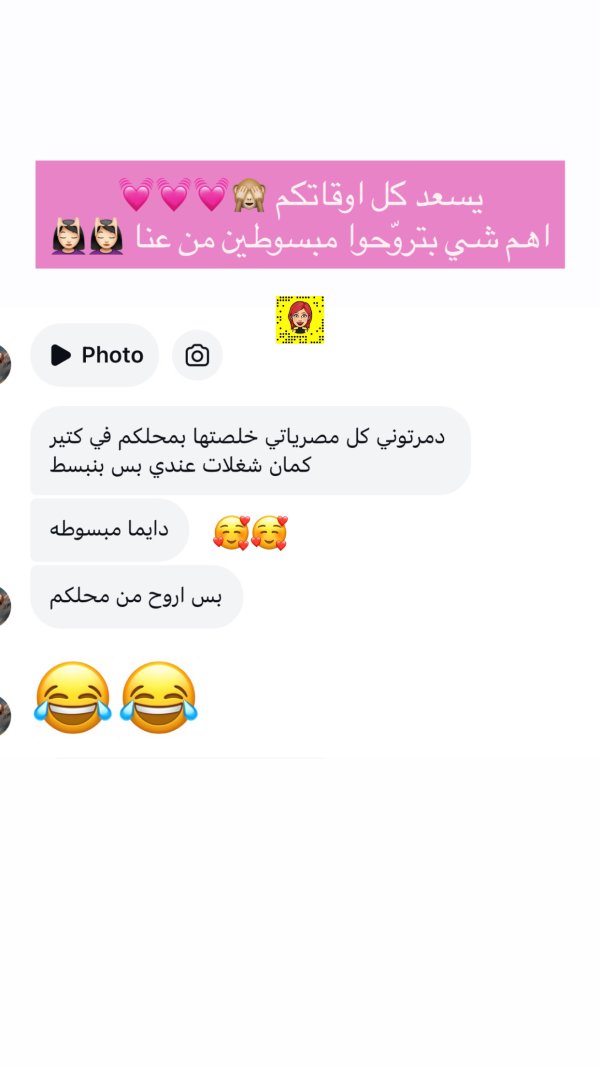Screen dimensions: 600x1066
Task: Tap the left laughing-tears emoji
Action: point(72,698)
